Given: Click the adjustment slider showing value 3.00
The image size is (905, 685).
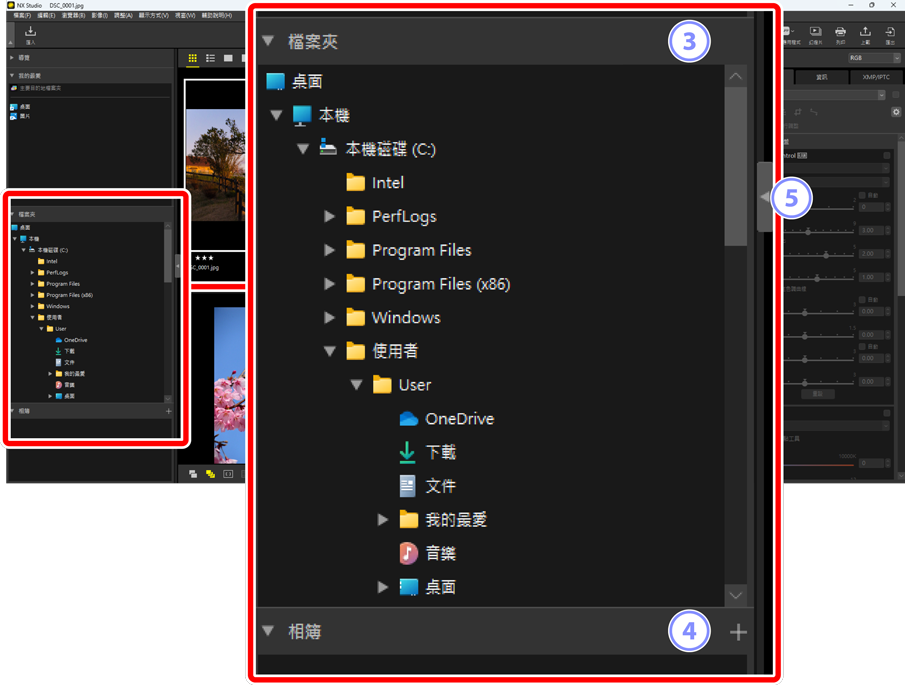Looking at the screenshot, I should pyautogui.click(x=808, y=231).
